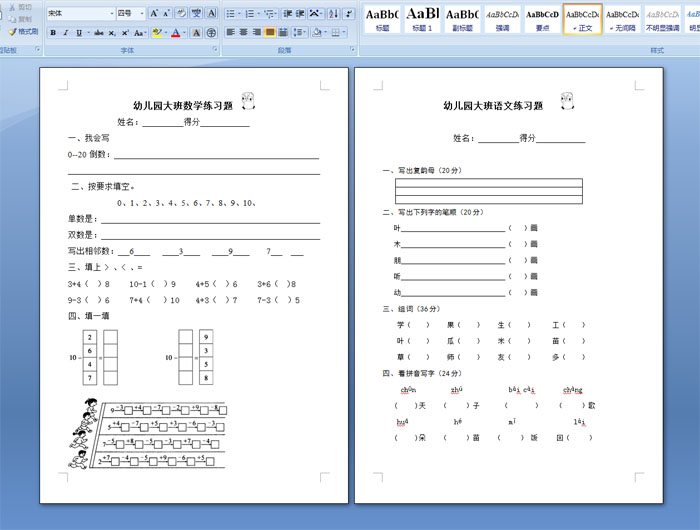Apply the 无间隔 (No Spacing) style
The height and width of the screenshot is (530, 700).
click(623, 19)
